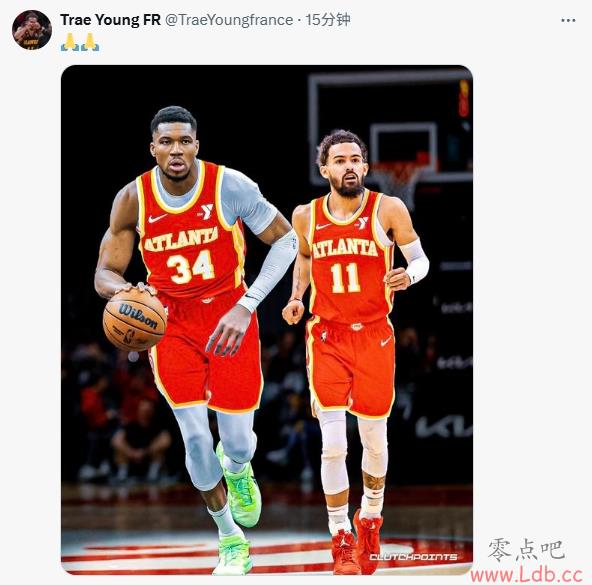This screenshot has width=592, height=585.
Task: Click the number 11 on the jersey
Action: 345,278
